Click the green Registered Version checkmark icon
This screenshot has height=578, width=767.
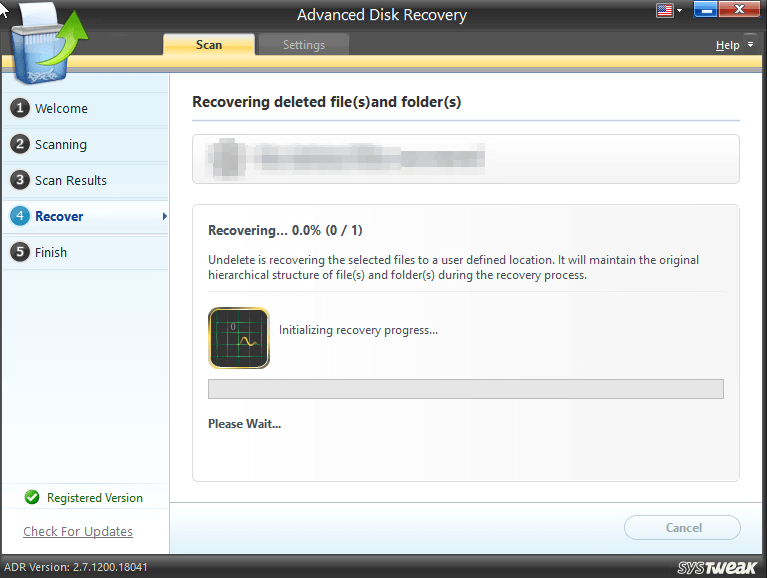pyautogui.click(x=32, y=497)
